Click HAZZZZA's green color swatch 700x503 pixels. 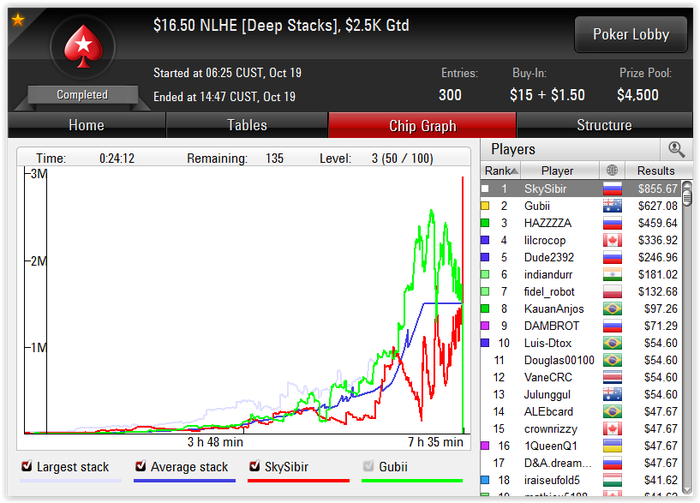point(485,223)
